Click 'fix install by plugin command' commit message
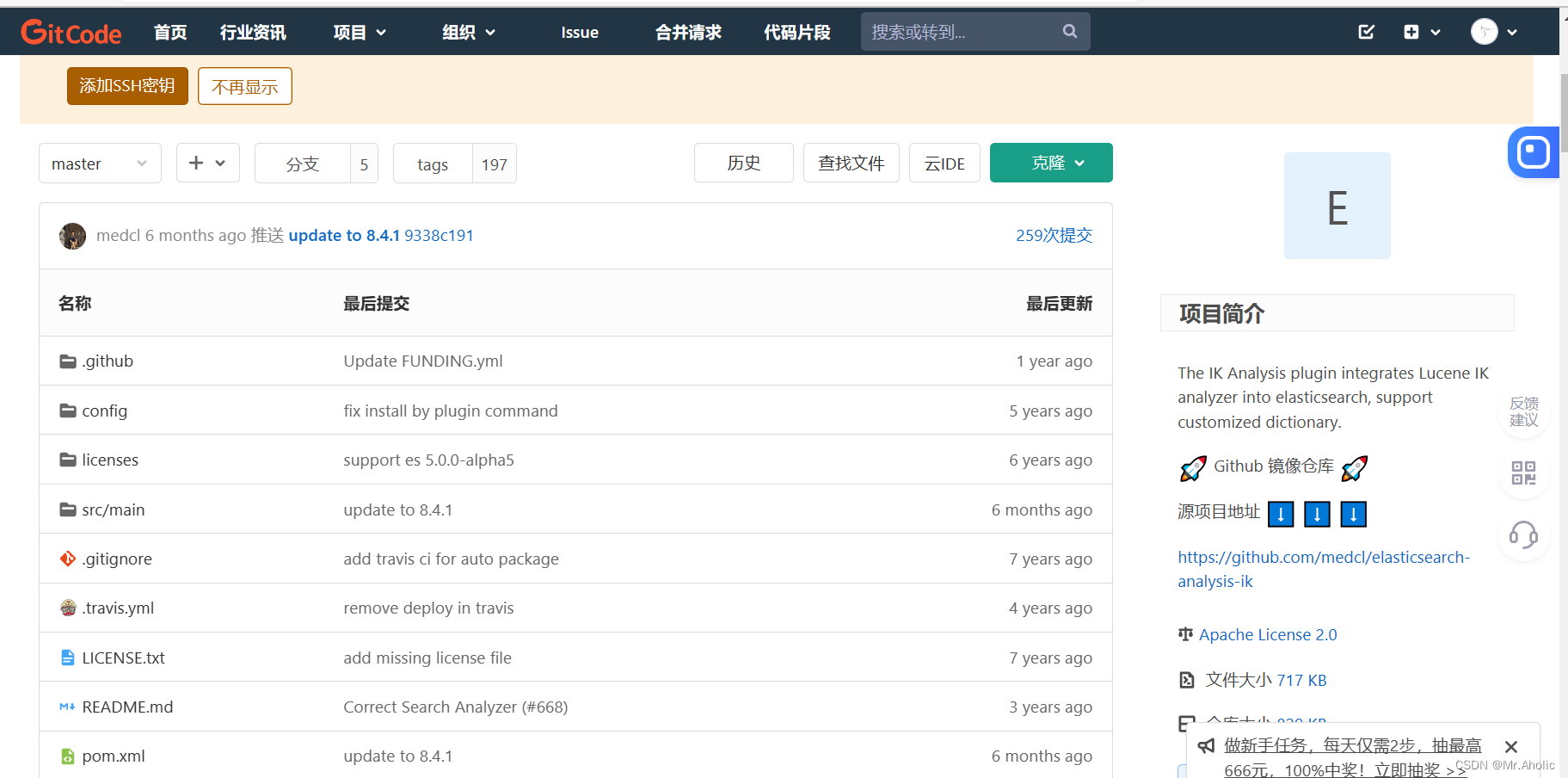The image size is (1568, 778). tap(451, 411)
